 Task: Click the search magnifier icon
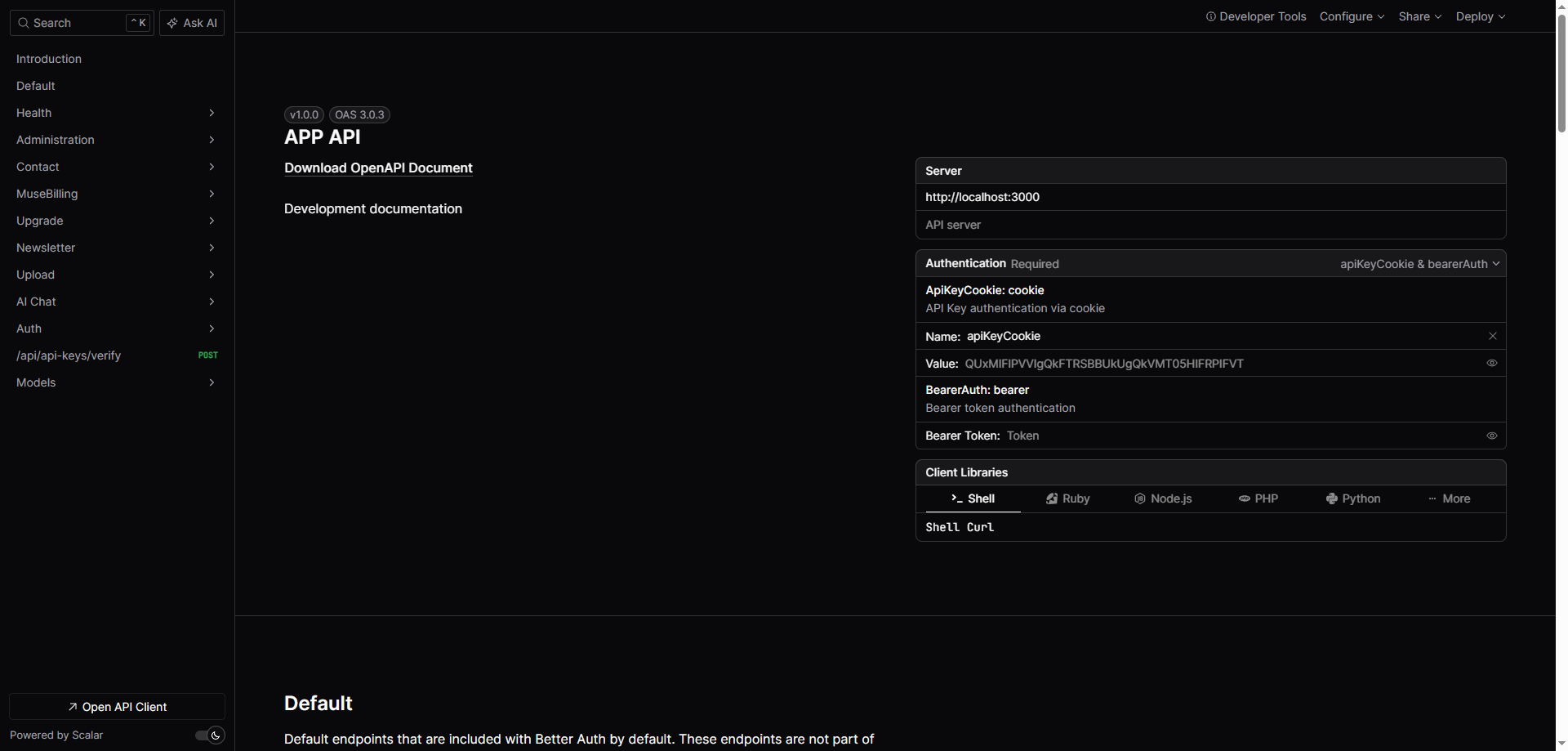click(x=24, y=23)
